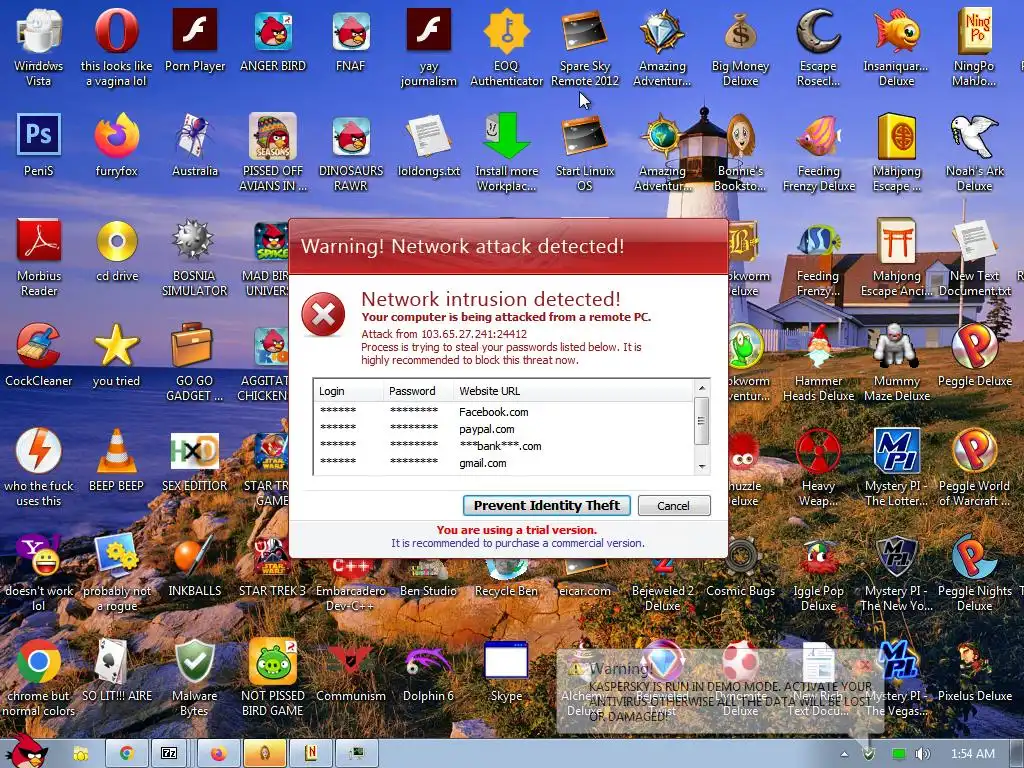Open the Malware Bytes shield icon
This screenshot has height=768, width=1024.
tap(195, 677)
